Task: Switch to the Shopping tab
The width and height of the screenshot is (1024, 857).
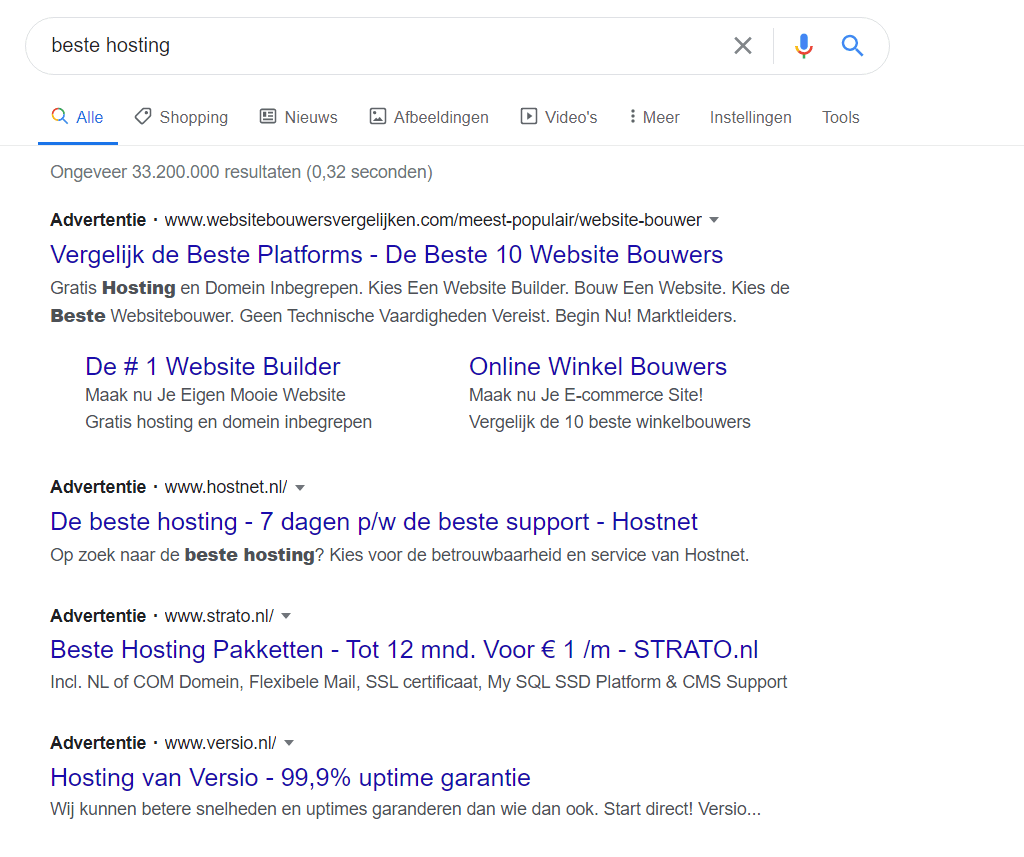Action: click(181, 117)
